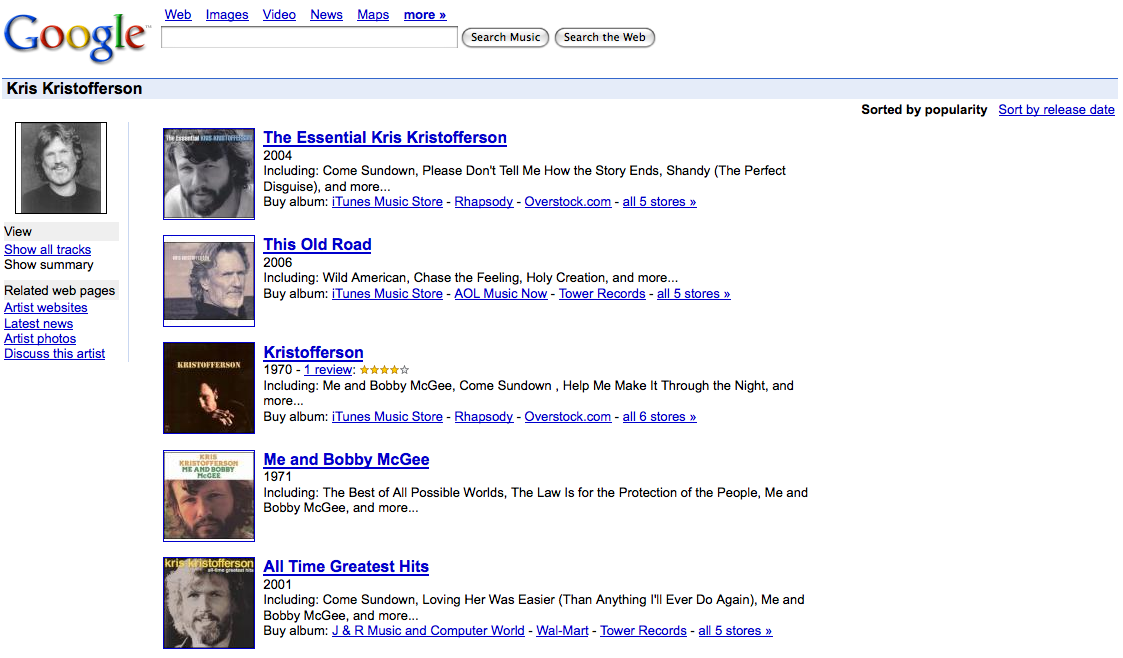Click All Time Greatest Hits album cover
The width and height of the screenshot is (1123, 658).
pos(209,603)
